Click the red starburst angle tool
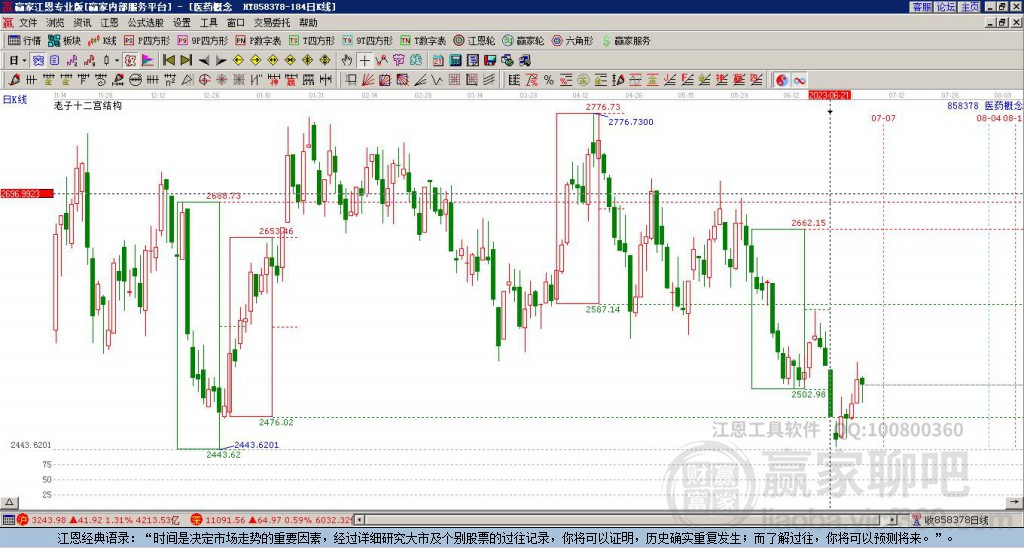 tap(221, 80)
